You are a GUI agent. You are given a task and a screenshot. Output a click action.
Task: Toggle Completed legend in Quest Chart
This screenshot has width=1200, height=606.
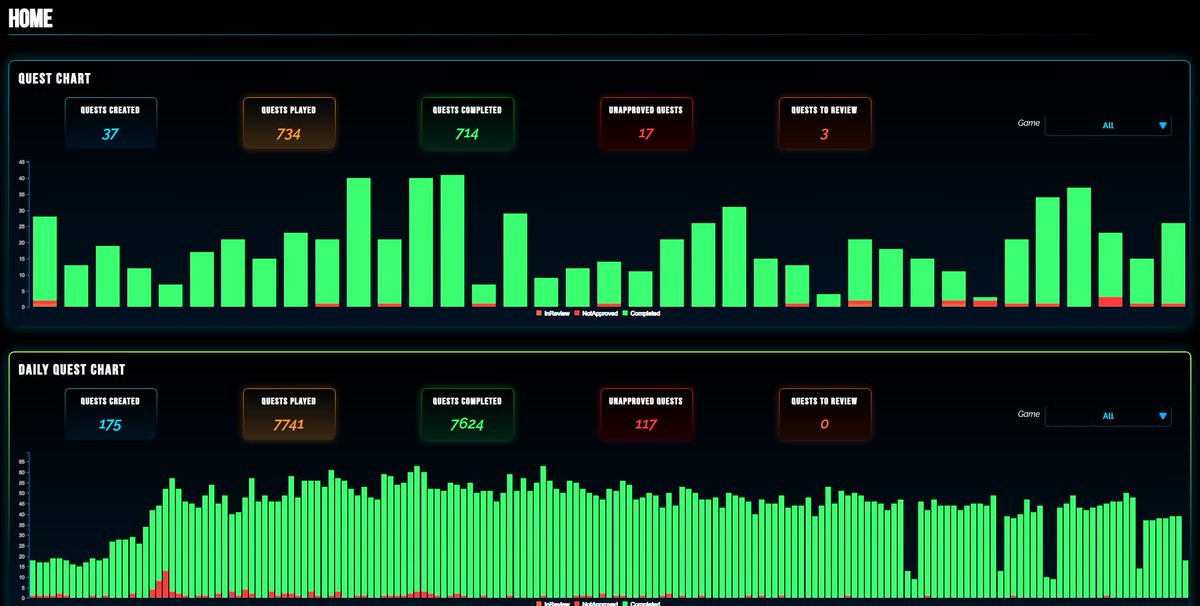tap(641, 313)
